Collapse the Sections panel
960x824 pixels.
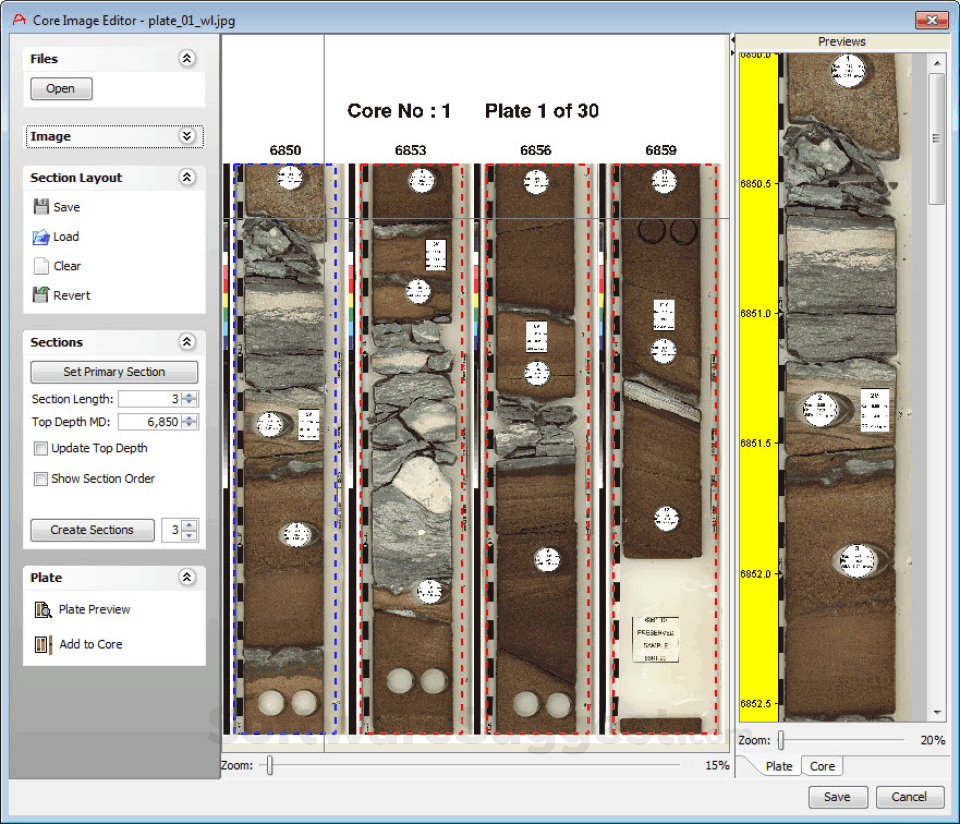pyautogui.click(x=187, y=342)
